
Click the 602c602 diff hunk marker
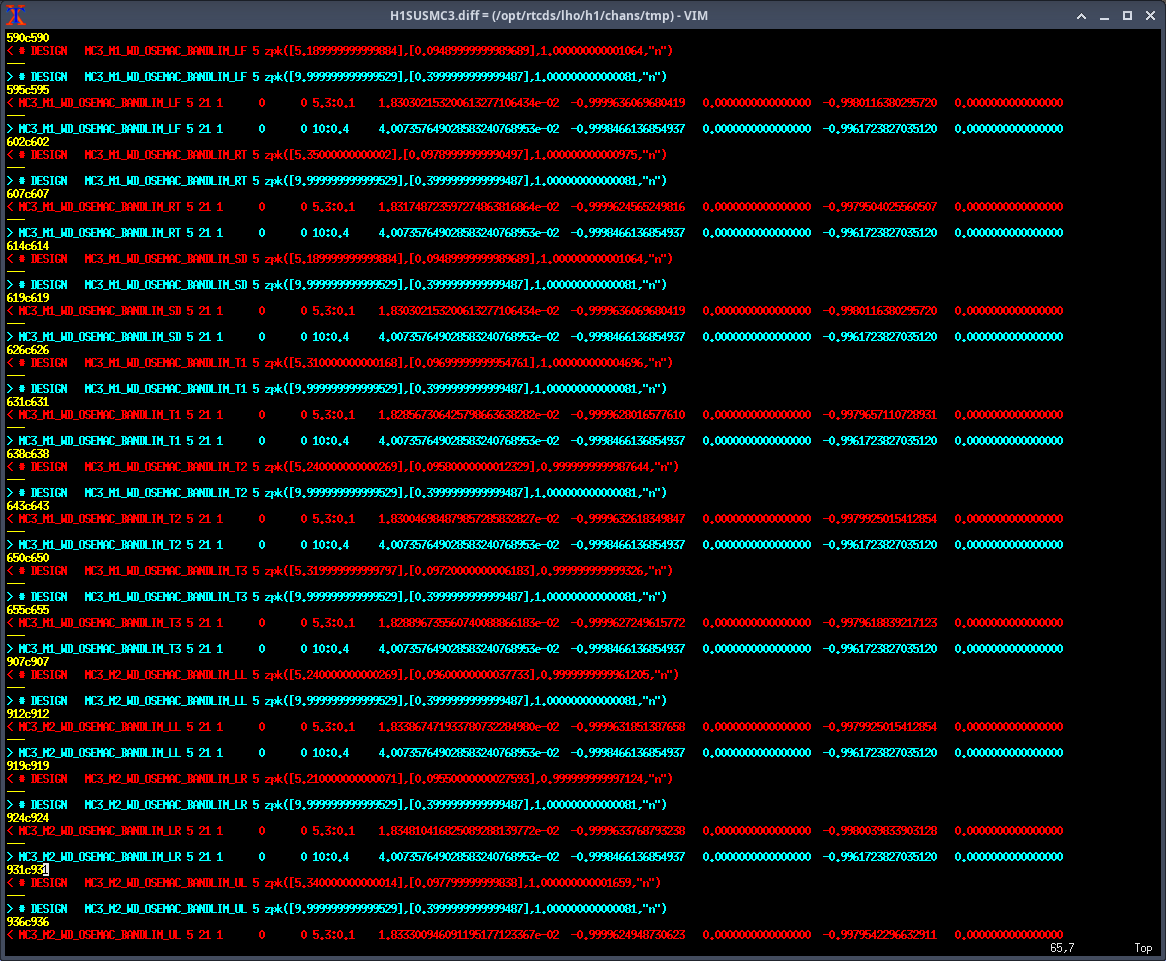coord(28,142)
